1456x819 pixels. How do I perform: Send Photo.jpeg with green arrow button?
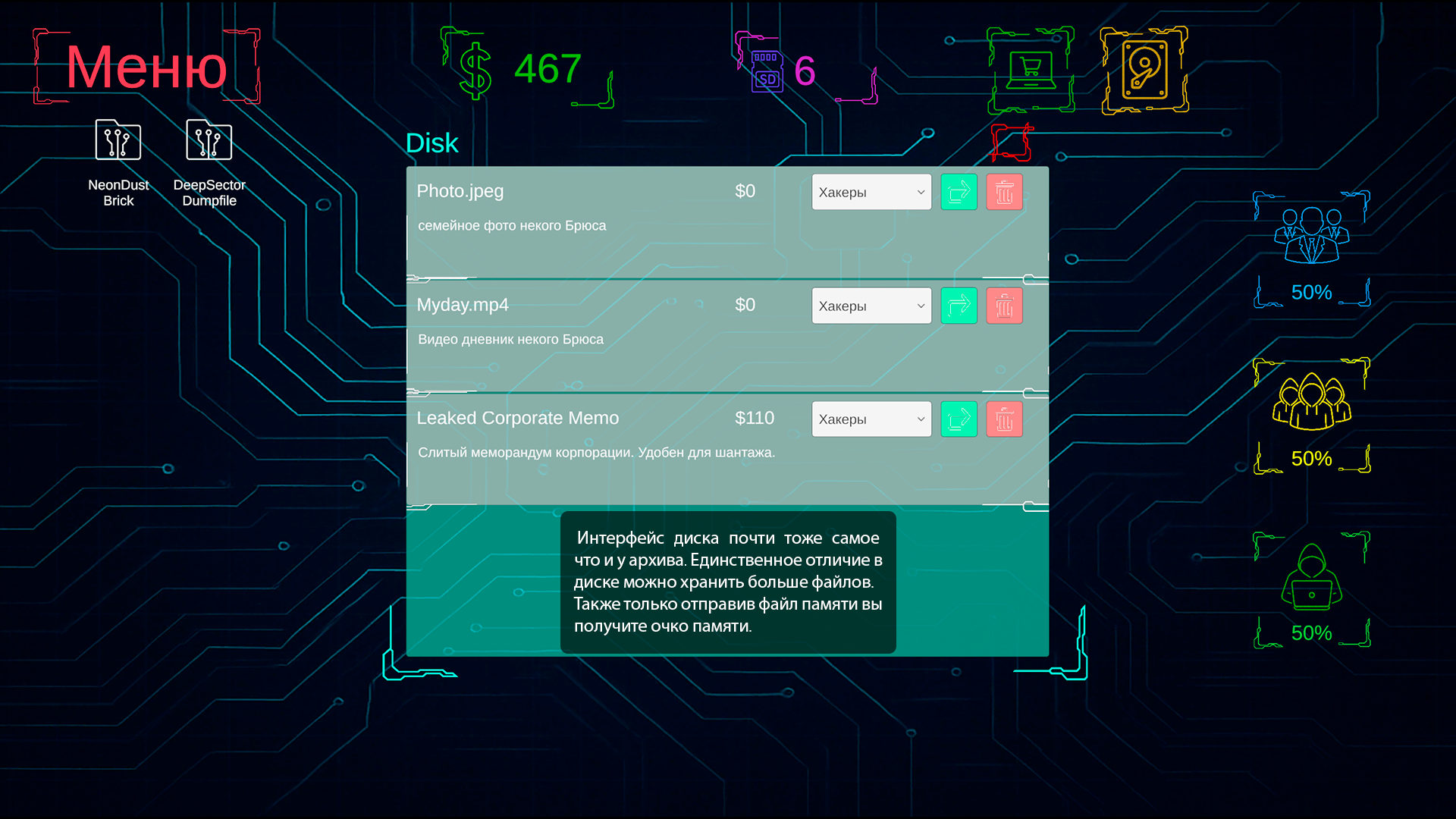959,192
